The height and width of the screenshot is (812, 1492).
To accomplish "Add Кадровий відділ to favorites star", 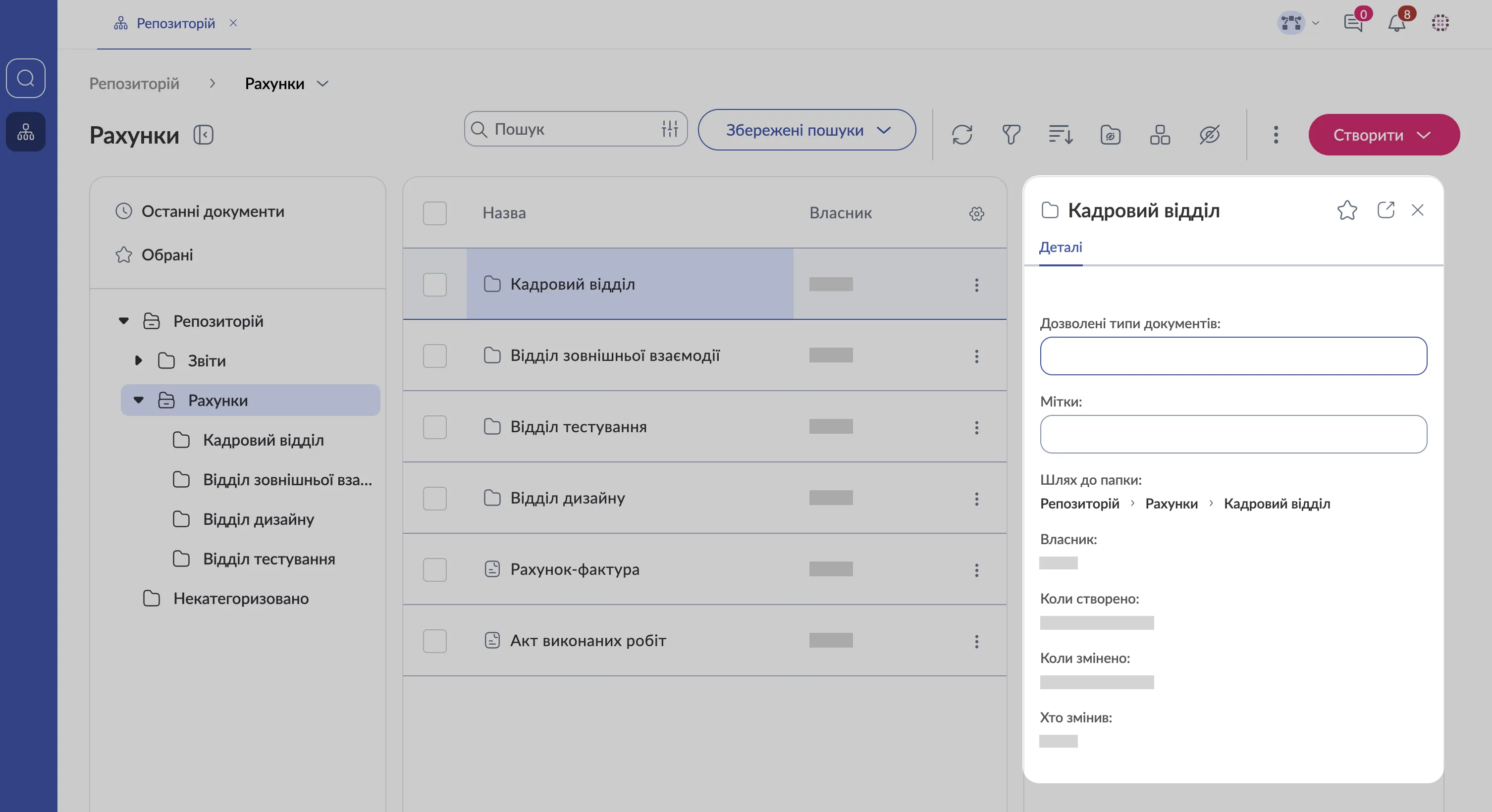I will [x=1347, y=210].
